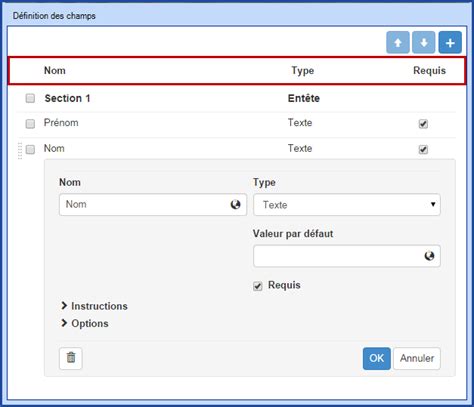Viewport: 474px width, 407px height.
Task: Grab the drag handle beside Nom row
Action: coord(20,151)
